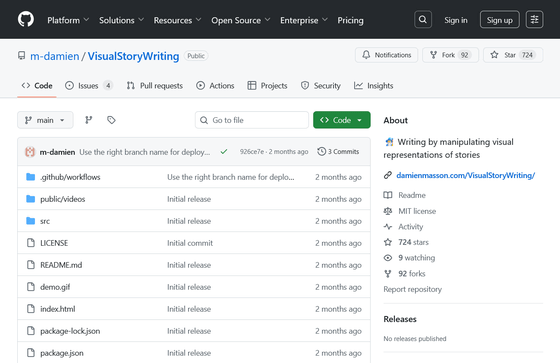This screenshot has width=560, height=363.
Task: Switch to the Actions tab
Action: (215, 86)
